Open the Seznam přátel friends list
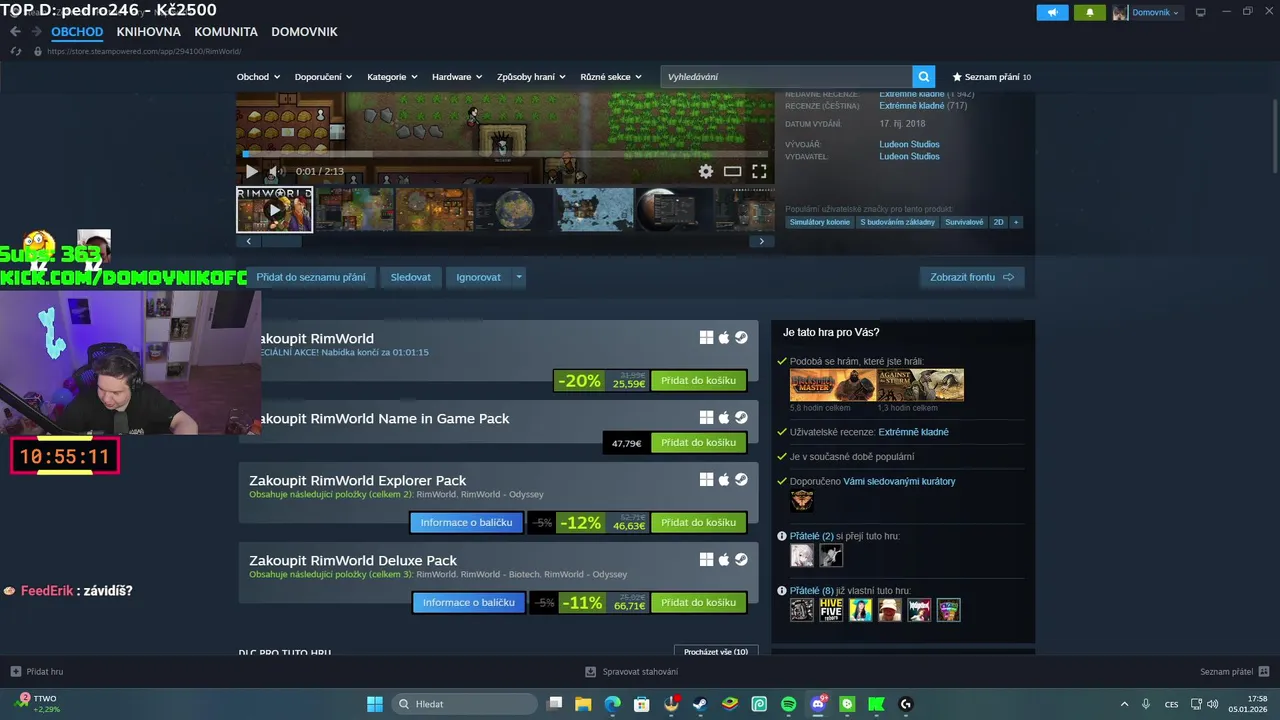The width and height of the screenshot is (1280, 720). pos(1235,672)
